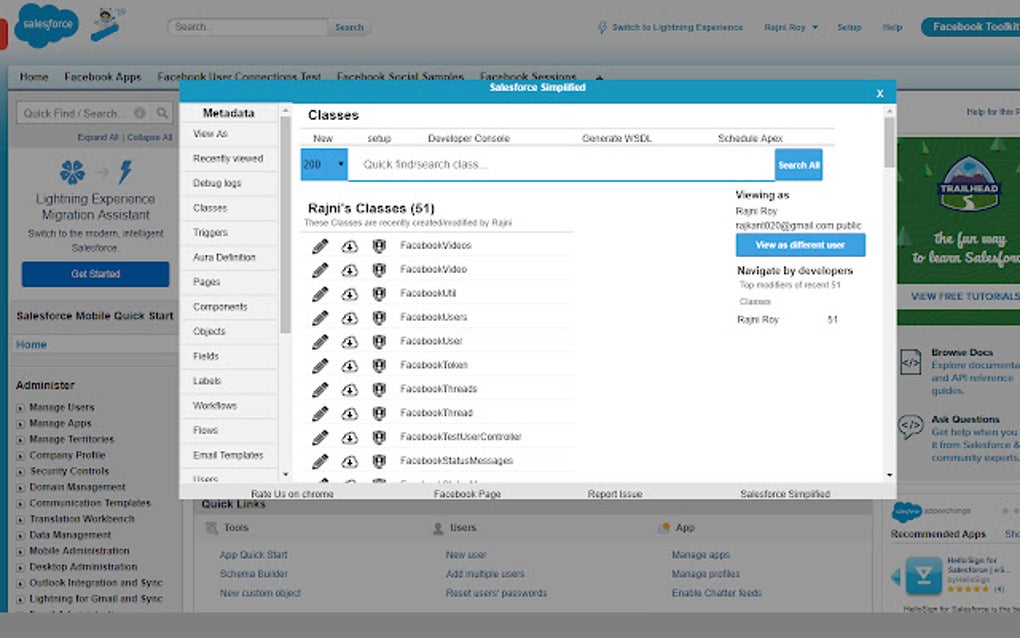Open the Rajni Roy user menu
Image resolution: width=1020 pixels, height=638 pixels.
(x=791, y=27)
